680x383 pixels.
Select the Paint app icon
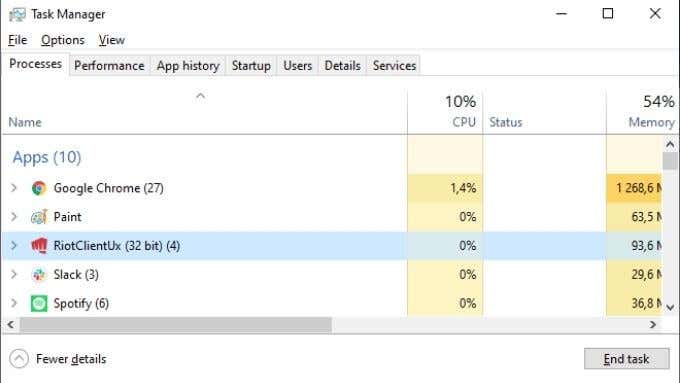tap(39, 216)
